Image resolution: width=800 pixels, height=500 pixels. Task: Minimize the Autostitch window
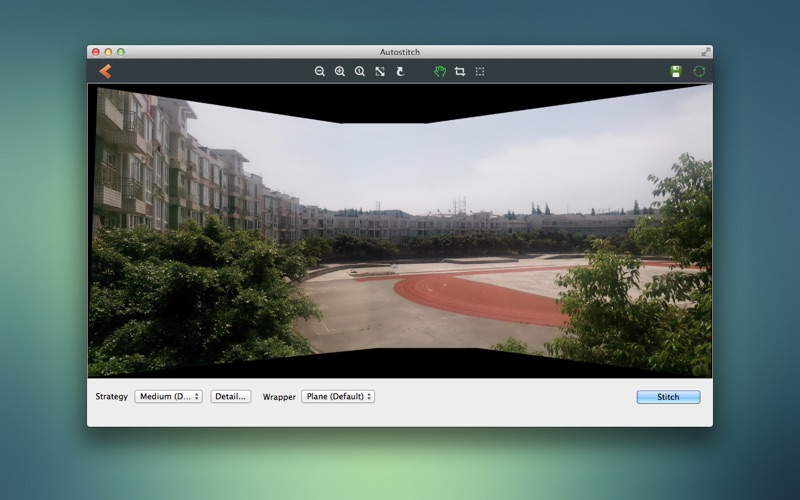[x=108, y=52]
